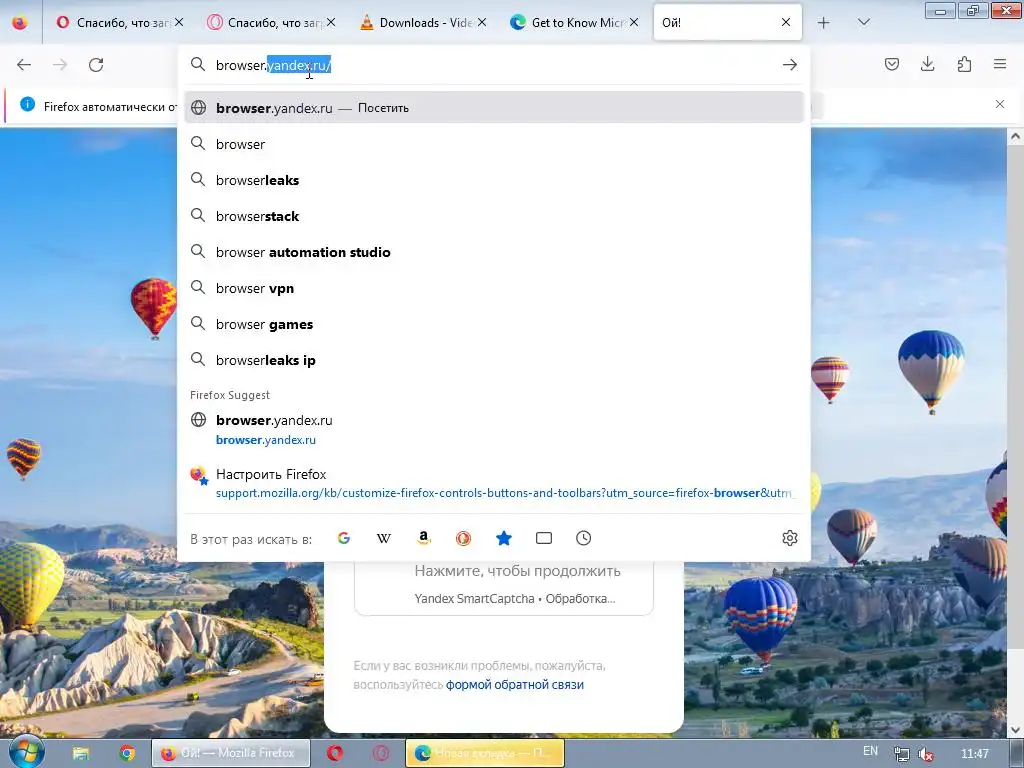Image resolution: width=1024 pixels, height=768 pixels.
Task: Switch to the Edge taskbar window
Action: [x=485, y=753]
